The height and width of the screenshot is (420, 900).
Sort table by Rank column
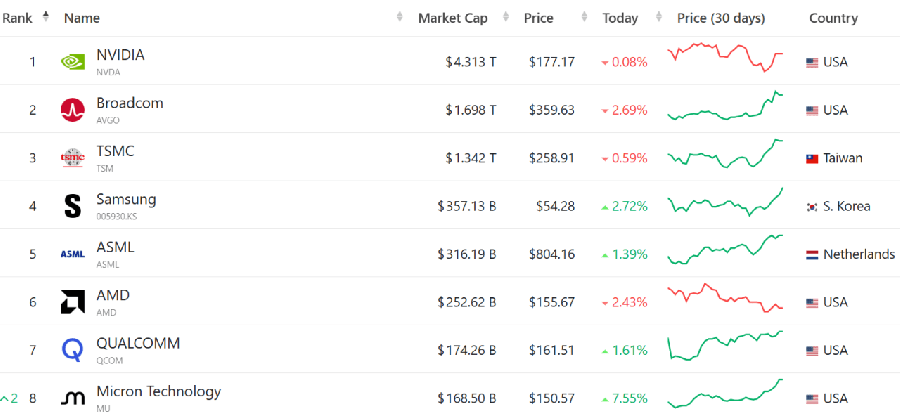tap(18, 18)
